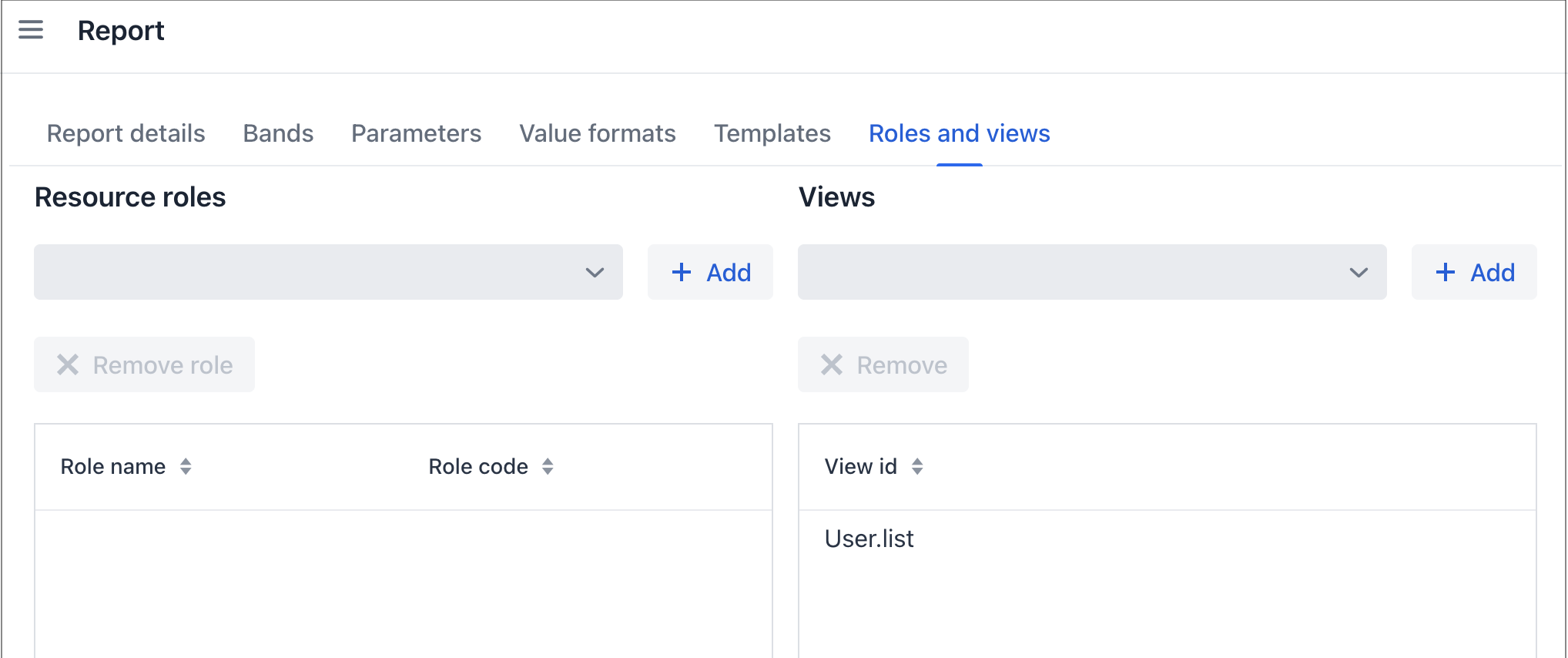Click plus icon in Resource roles Add
This screenshot has width=1568, height=658.
click(x=682, y=272)
